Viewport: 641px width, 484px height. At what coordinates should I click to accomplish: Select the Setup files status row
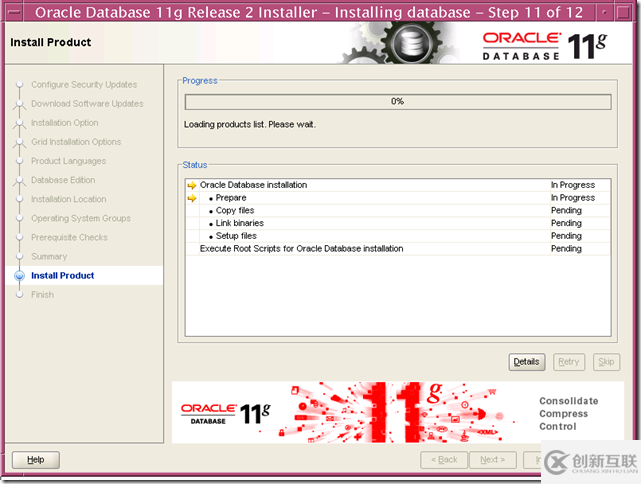click(x=398, y=236)
